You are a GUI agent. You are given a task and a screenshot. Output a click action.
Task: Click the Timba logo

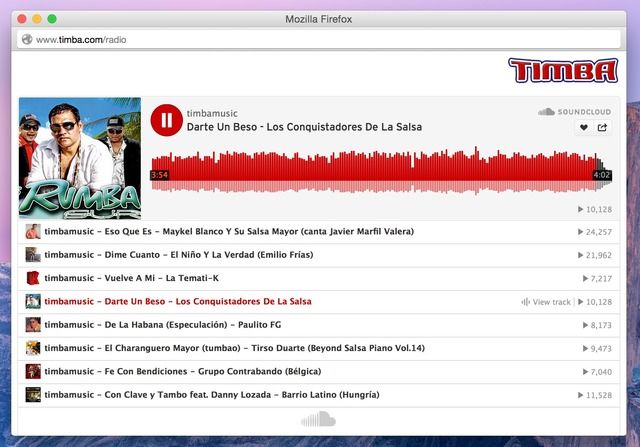click(x=563, y=71)
